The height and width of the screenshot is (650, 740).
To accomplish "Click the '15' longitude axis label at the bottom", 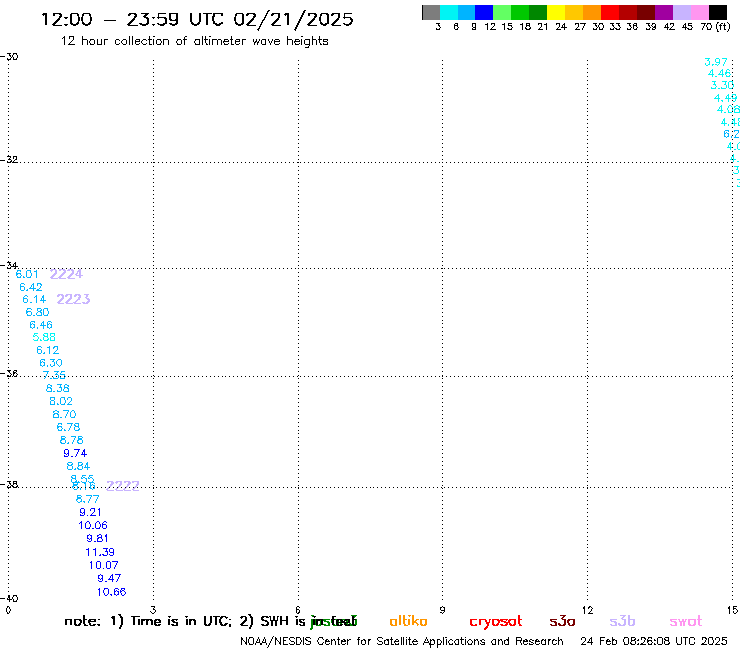I will click(732, 610).
